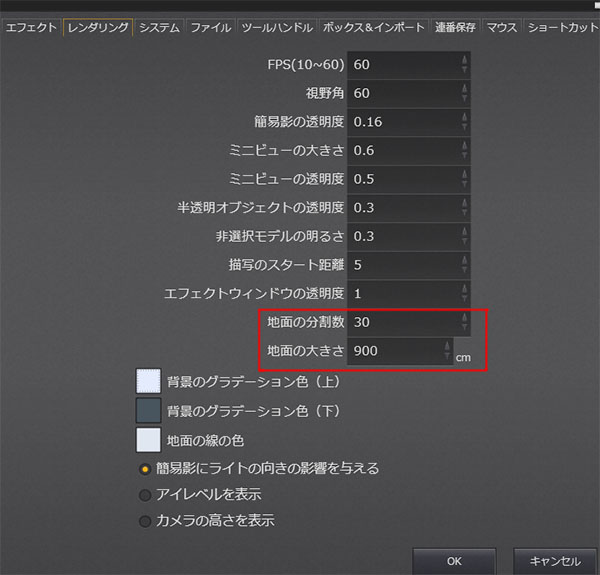This screenshot has width=600, height=575.
Task: Select the ファイル tab
Action: click(x=211, y=27)
